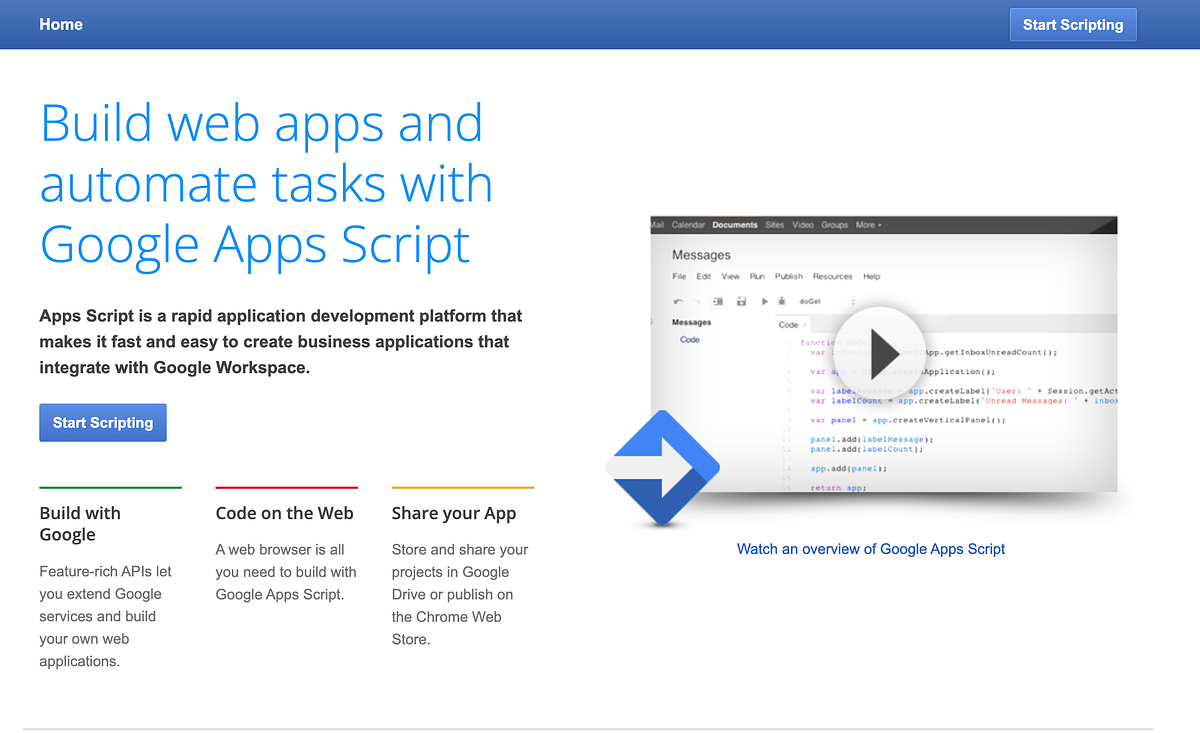
Task: Select the Debug bug icon
Action: click(x=781, y=300)
